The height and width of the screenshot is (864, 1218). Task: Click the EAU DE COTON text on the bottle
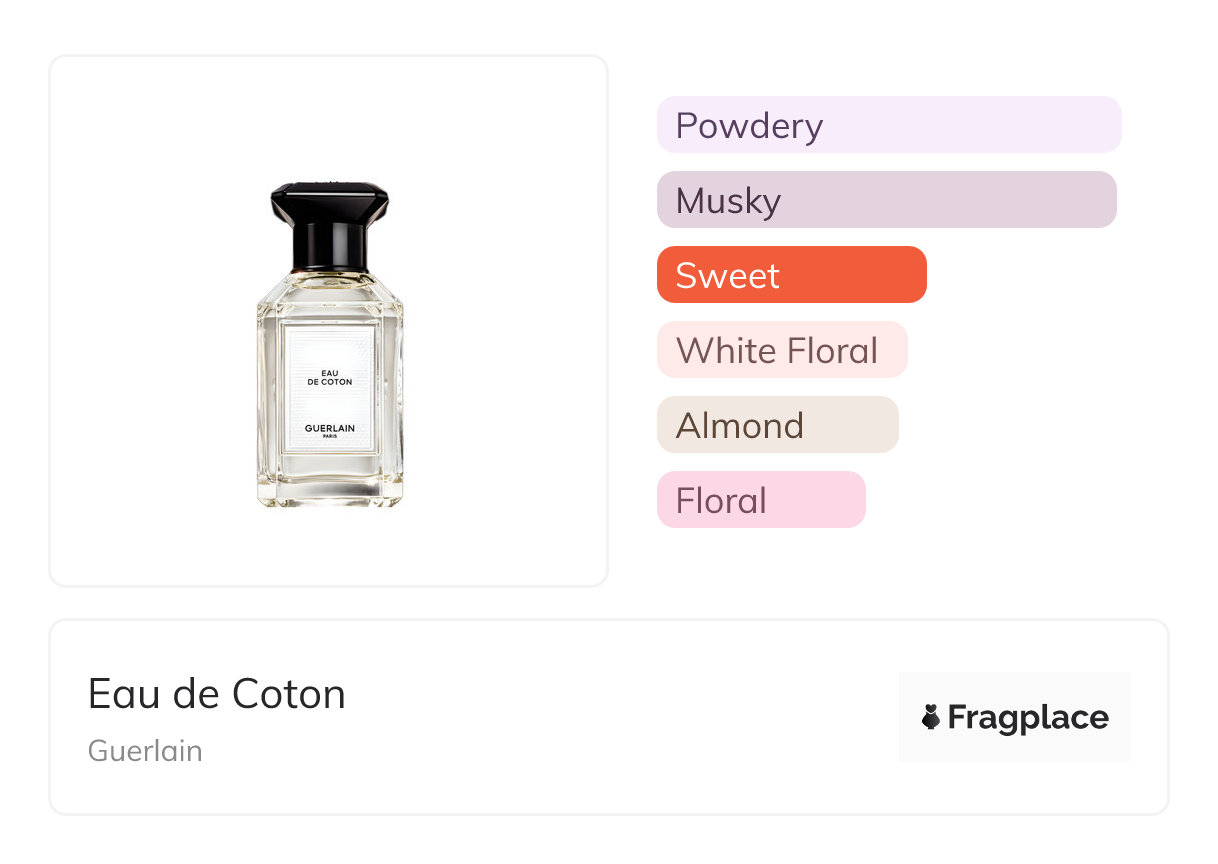pyautogui.click(x=329, y=378)
